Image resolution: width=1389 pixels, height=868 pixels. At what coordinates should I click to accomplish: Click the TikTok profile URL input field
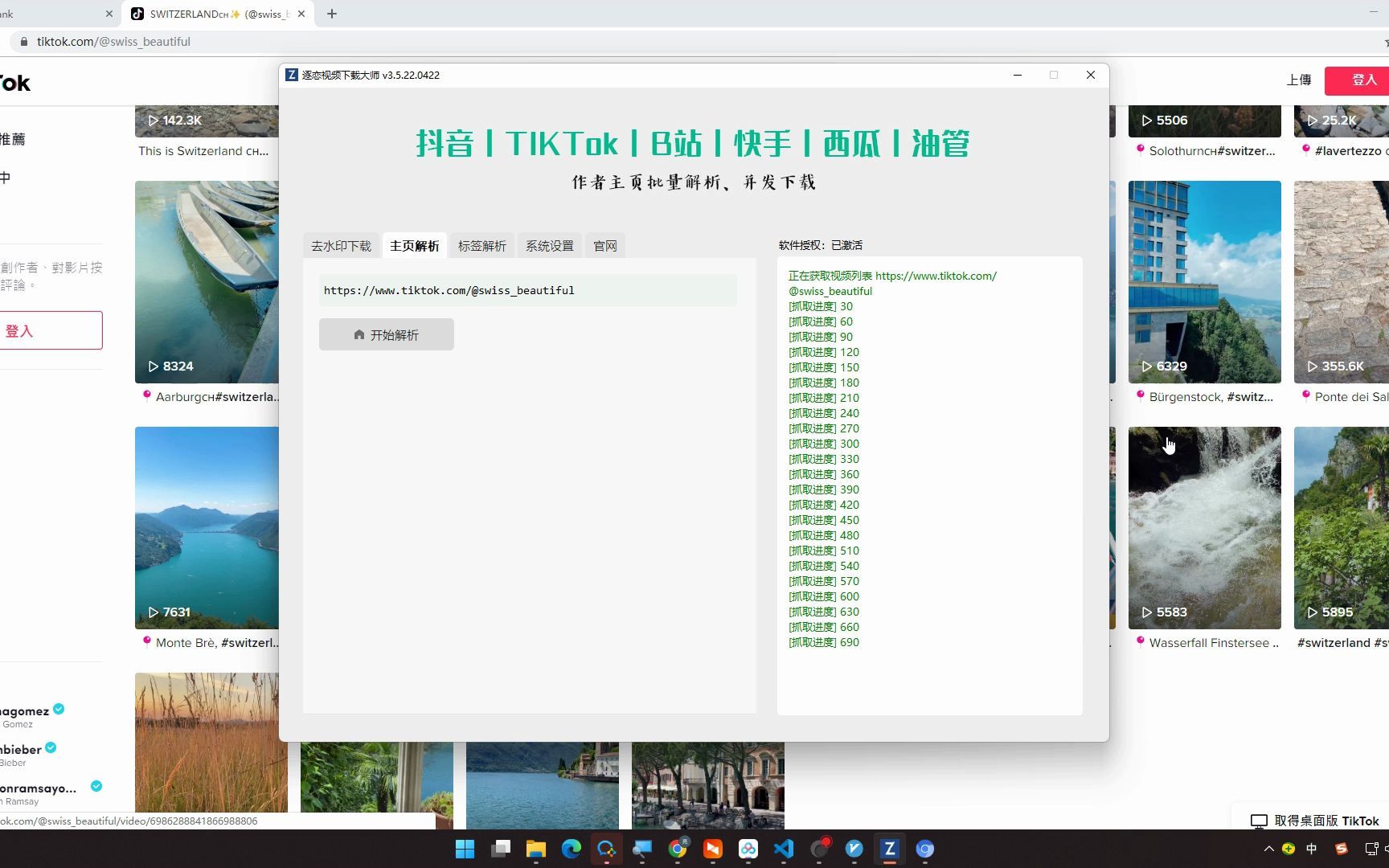528,290
